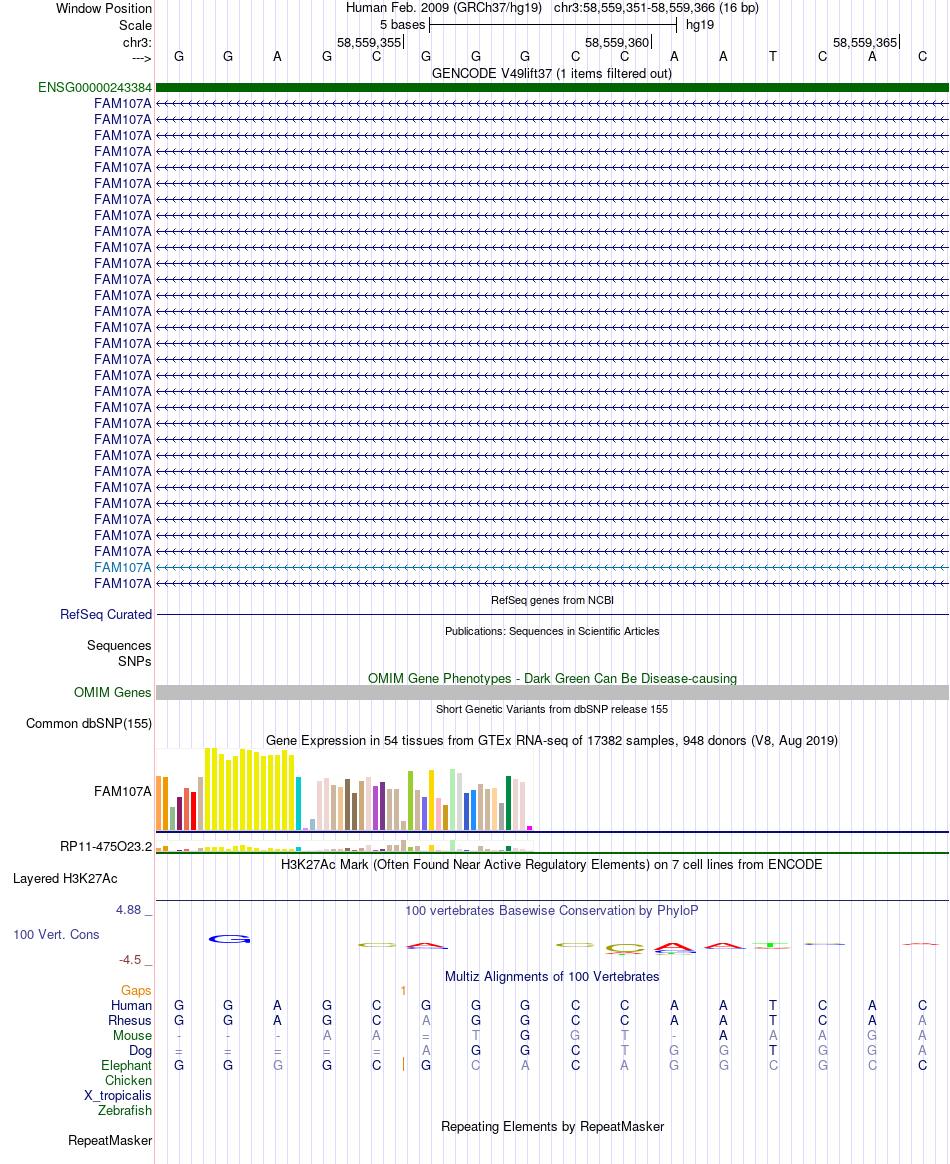Image resolution: width=950 pixels, height=1164 pixels.
Task: Click the RepeatMasker track label
Action: click(x=110, y=1140)
